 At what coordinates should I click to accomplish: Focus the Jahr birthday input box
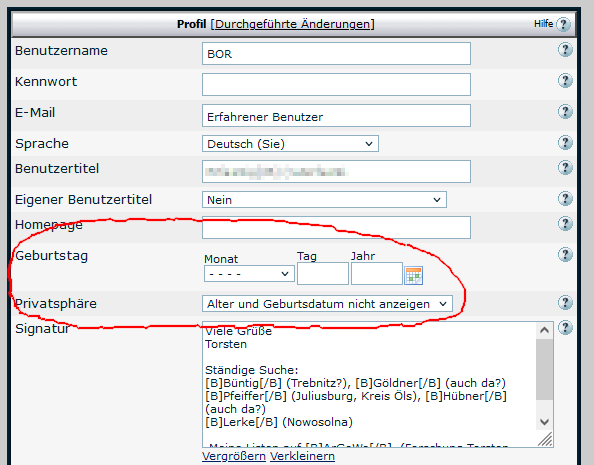click(377, 274)
